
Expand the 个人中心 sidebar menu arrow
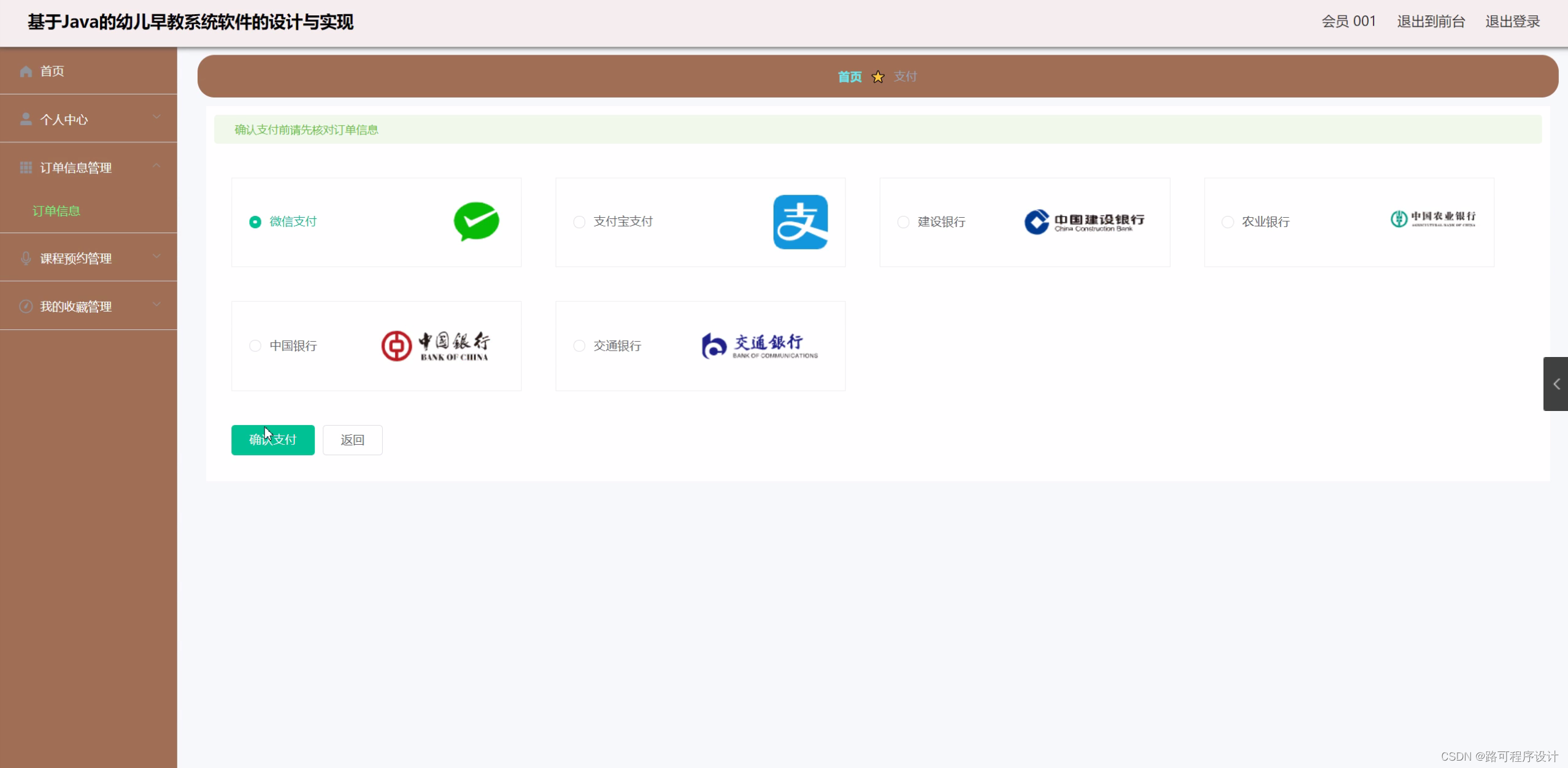(x=157, y=117)
